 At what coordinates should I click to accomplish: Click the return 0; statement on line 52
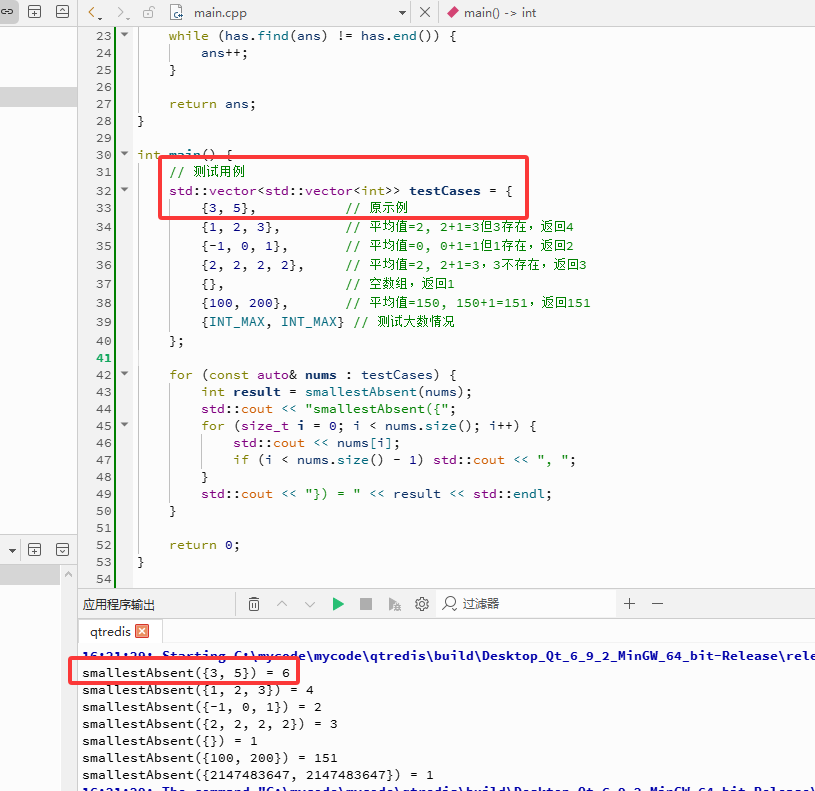point(204,545)
